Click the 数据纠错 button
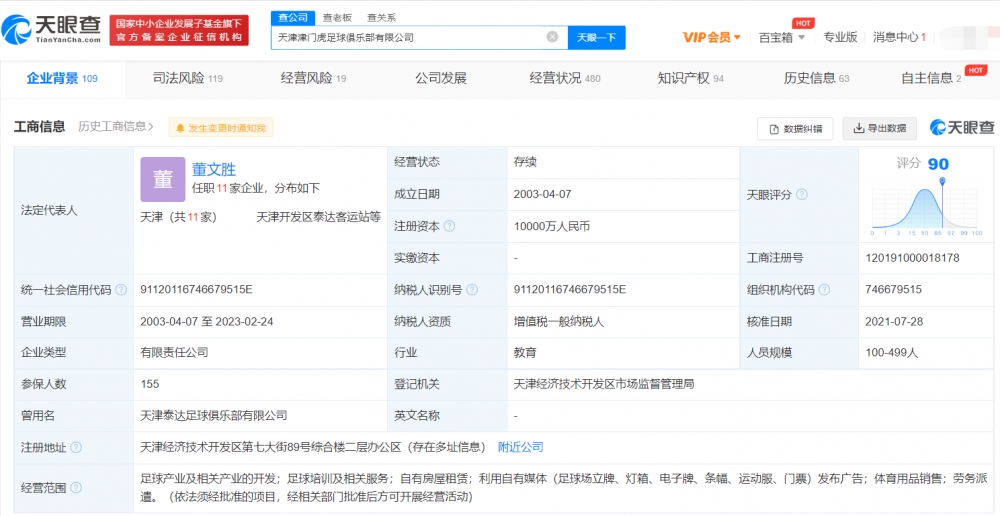The height and width of the screenshot is (516, 1000). 795,128
